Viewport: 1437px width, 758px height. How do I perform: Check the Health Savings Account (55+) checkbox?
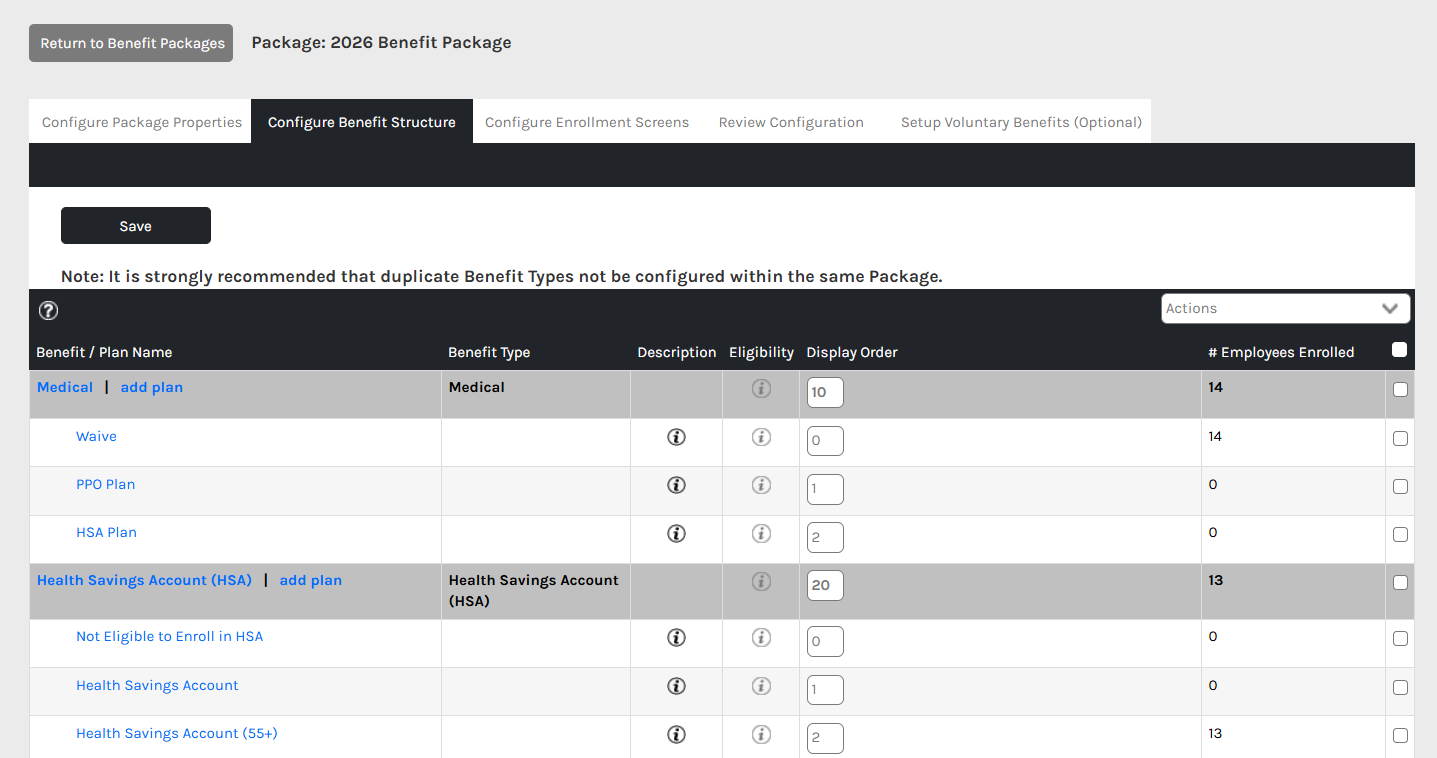coord(1400,736)
